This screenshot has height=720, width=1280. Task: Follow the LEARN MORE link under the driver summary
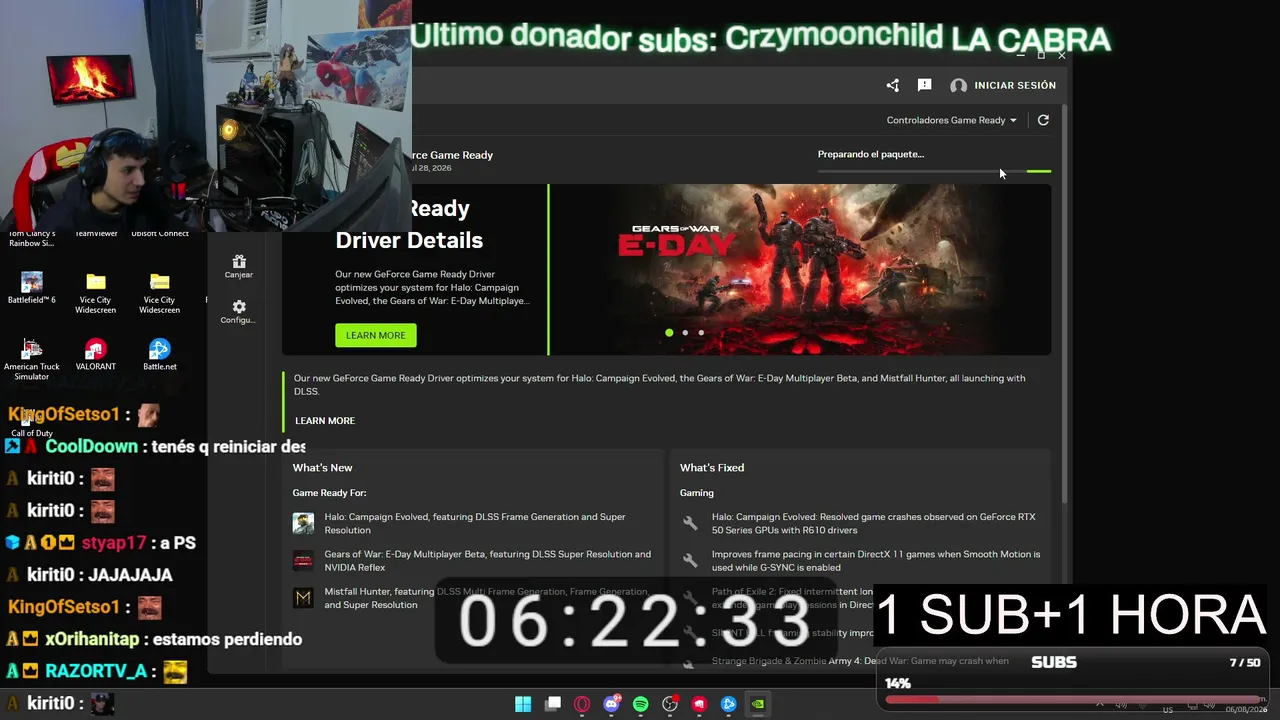point(325,421)
